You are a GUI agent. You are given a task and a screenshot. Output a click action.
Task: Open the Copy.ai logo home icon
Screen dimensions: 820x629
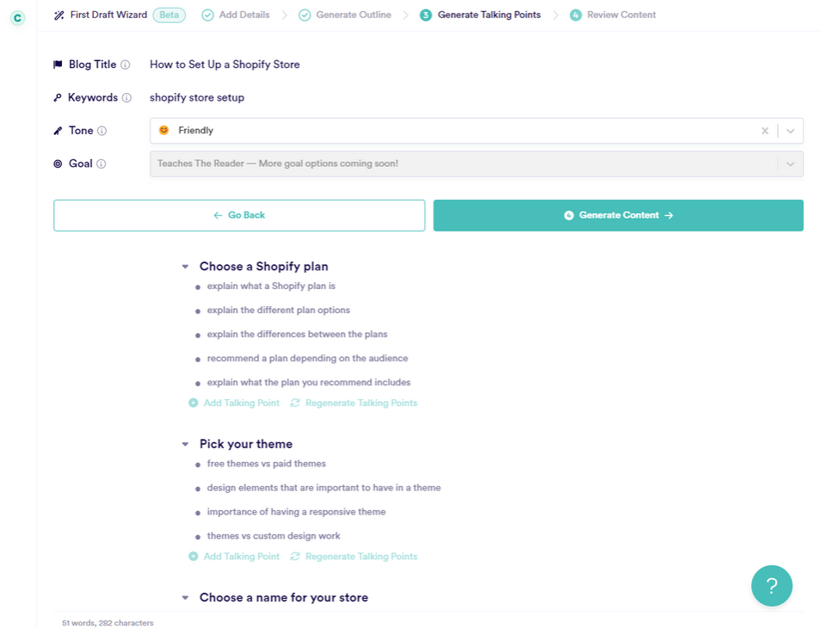click(17, 18)
